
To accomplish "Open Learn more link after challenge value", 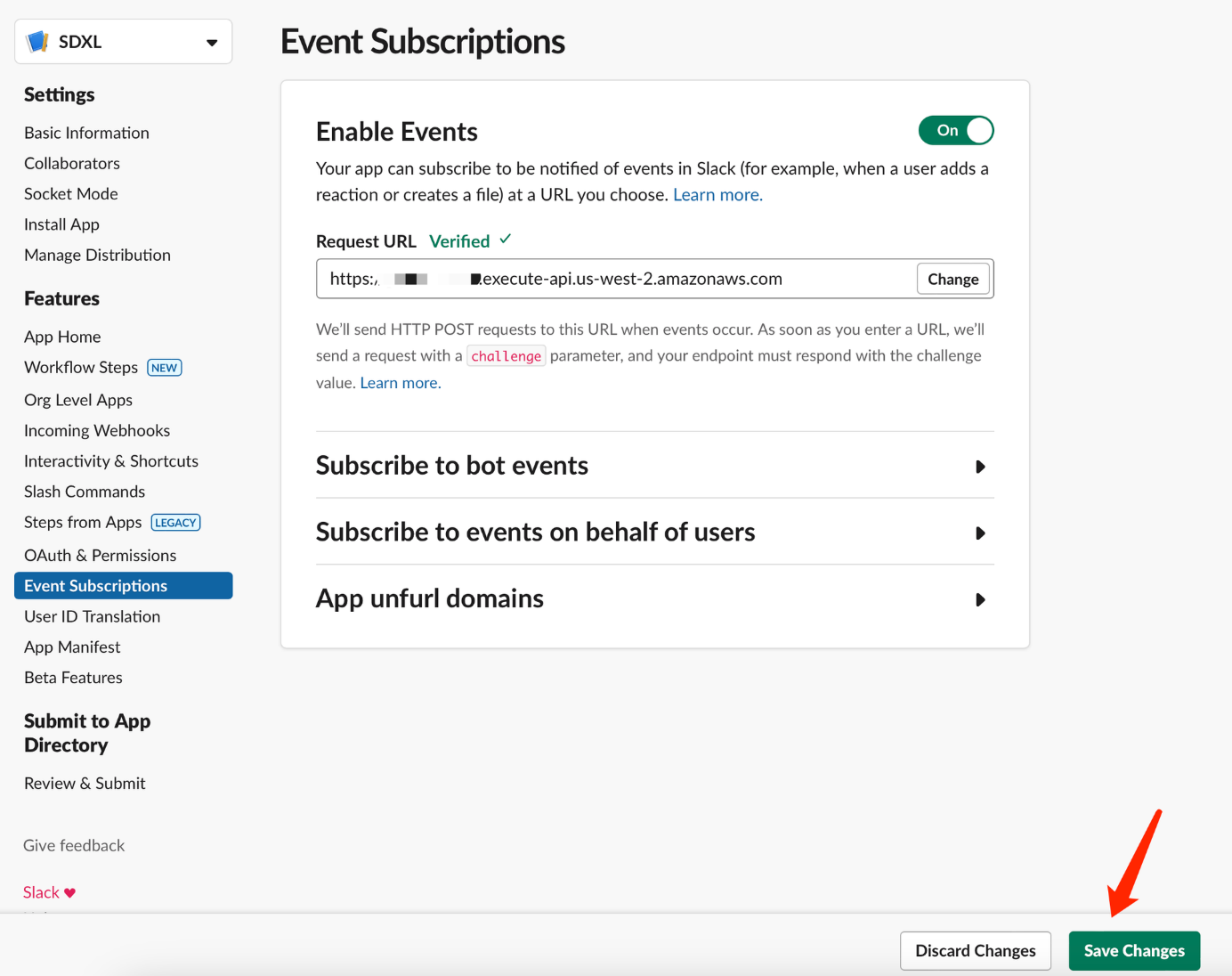I will pyautogui.click(x=401, y=383).
